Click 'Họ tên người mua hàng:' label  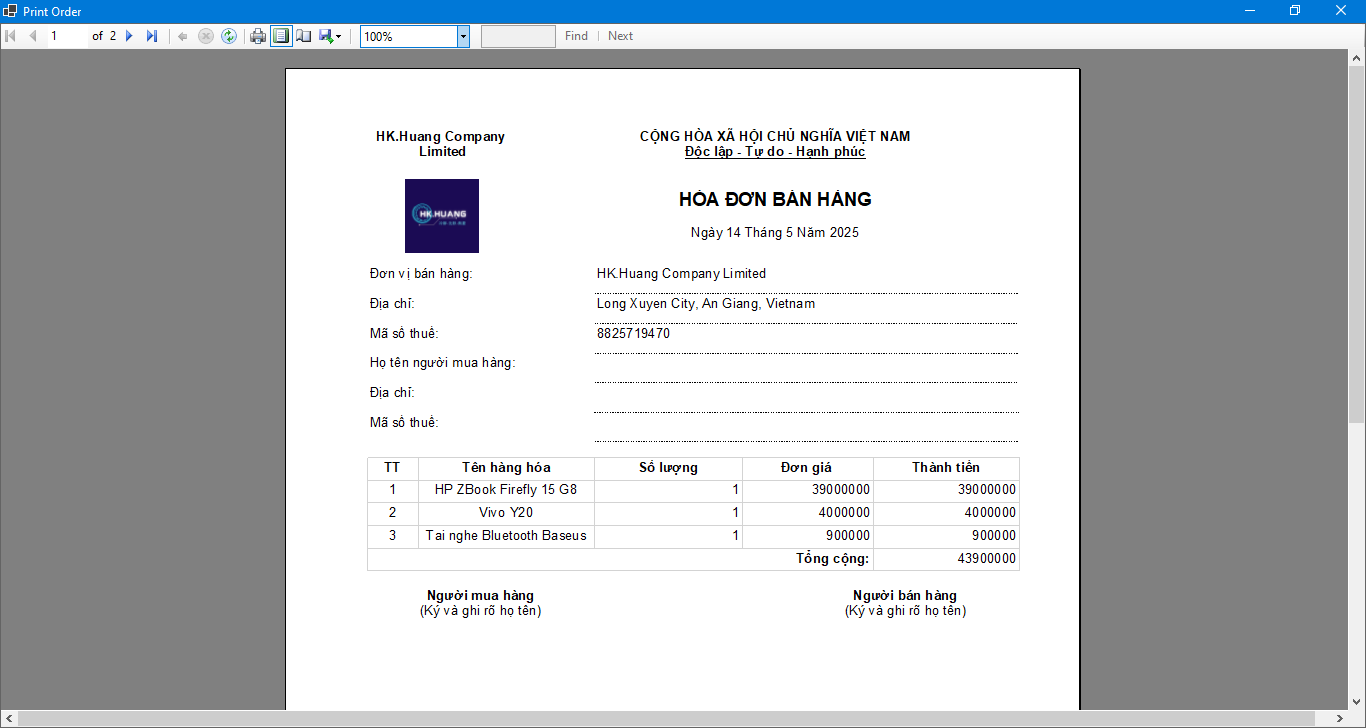point(442,363)
